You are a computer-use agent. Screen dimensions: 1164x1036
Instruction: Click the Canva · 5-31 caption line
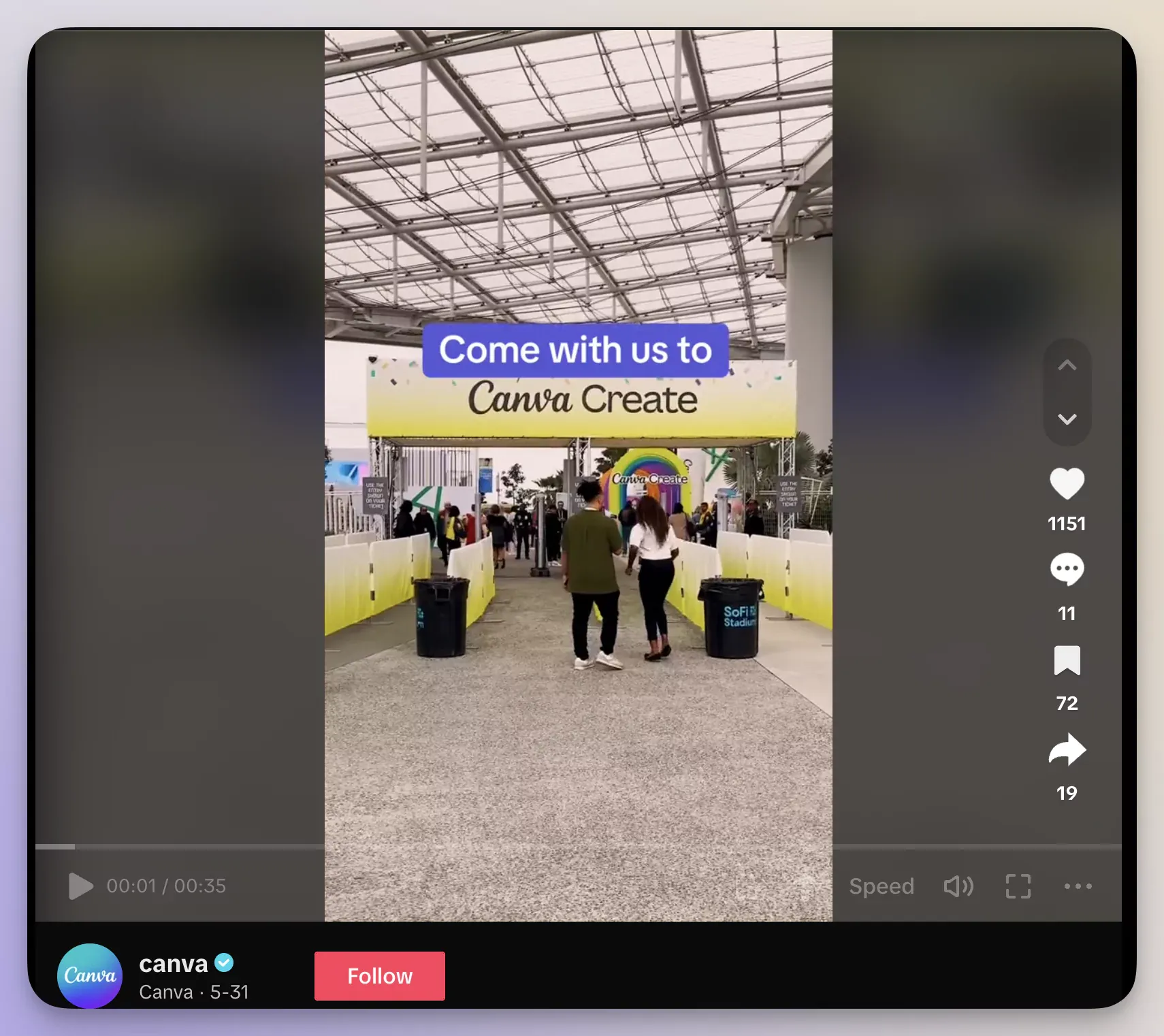pyautogui.click(x=194, y=992)
